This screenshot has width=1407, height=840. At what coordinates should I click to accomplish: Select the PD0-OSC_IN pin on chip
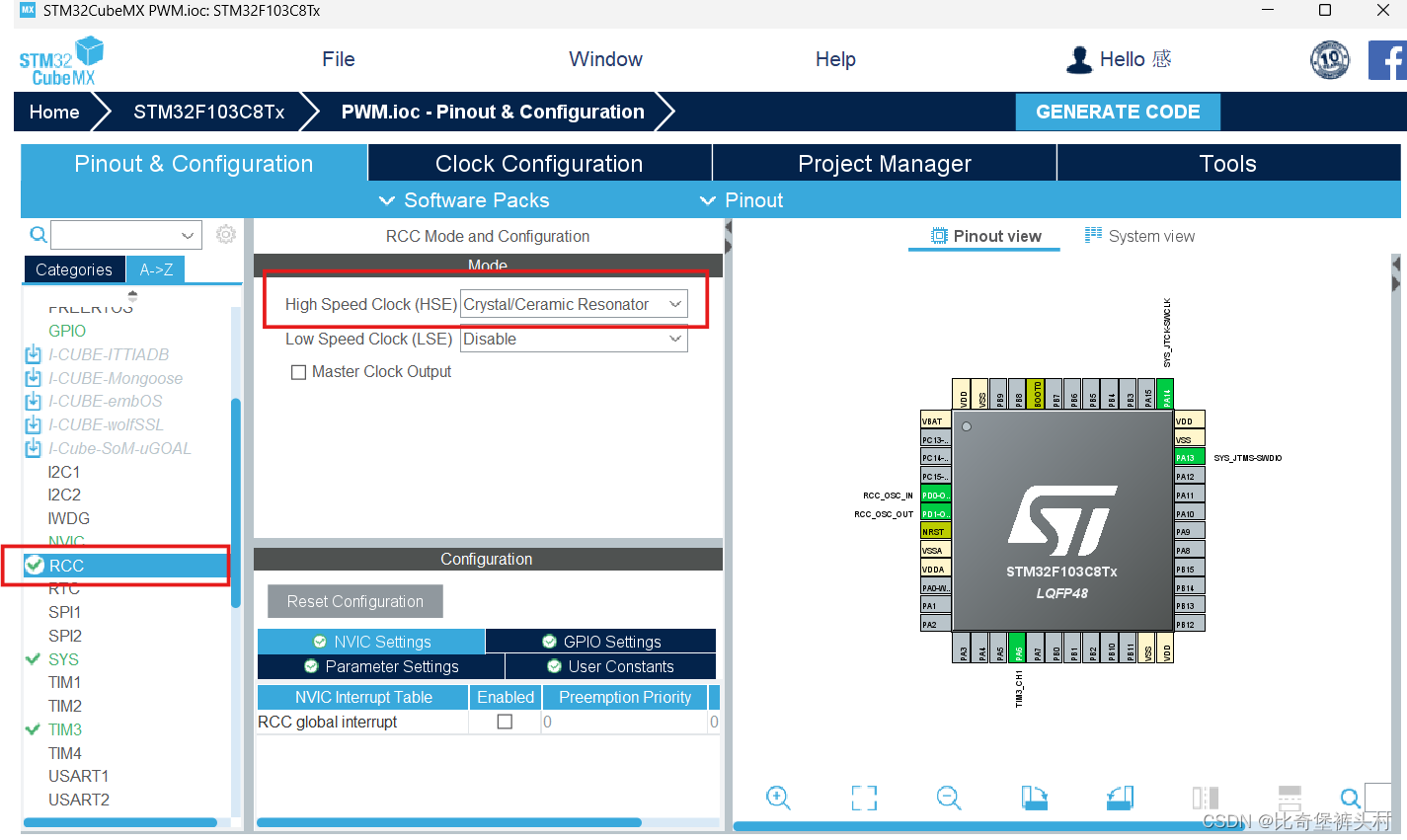coord(935,495)
